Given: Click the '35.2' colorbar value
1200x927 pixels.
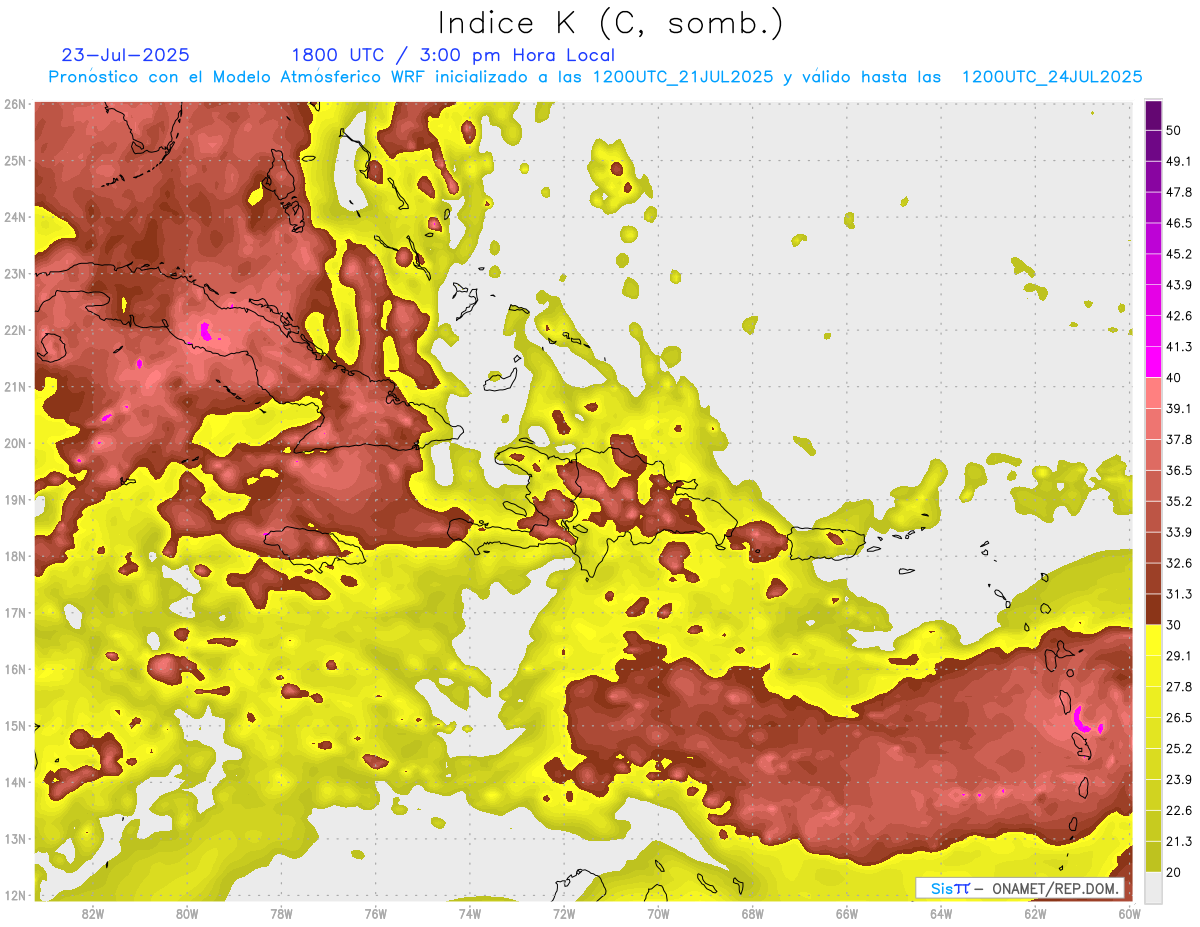Looking at the screenshot, I should [1180, 501].
